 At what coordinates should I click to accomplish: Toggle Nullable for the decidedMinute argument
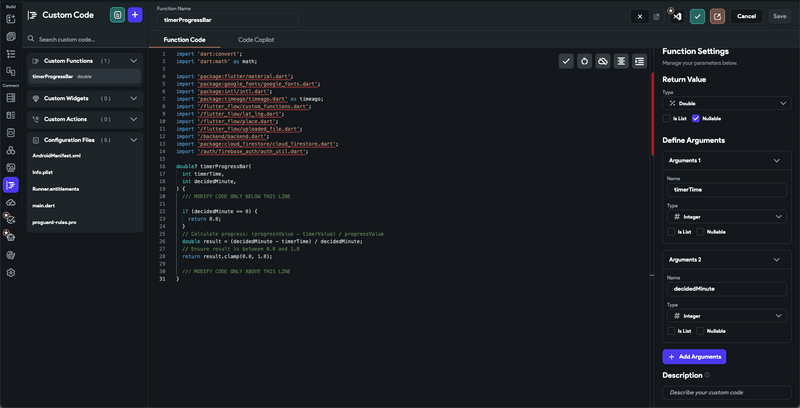pyautogui.click(x=701, y=331)
